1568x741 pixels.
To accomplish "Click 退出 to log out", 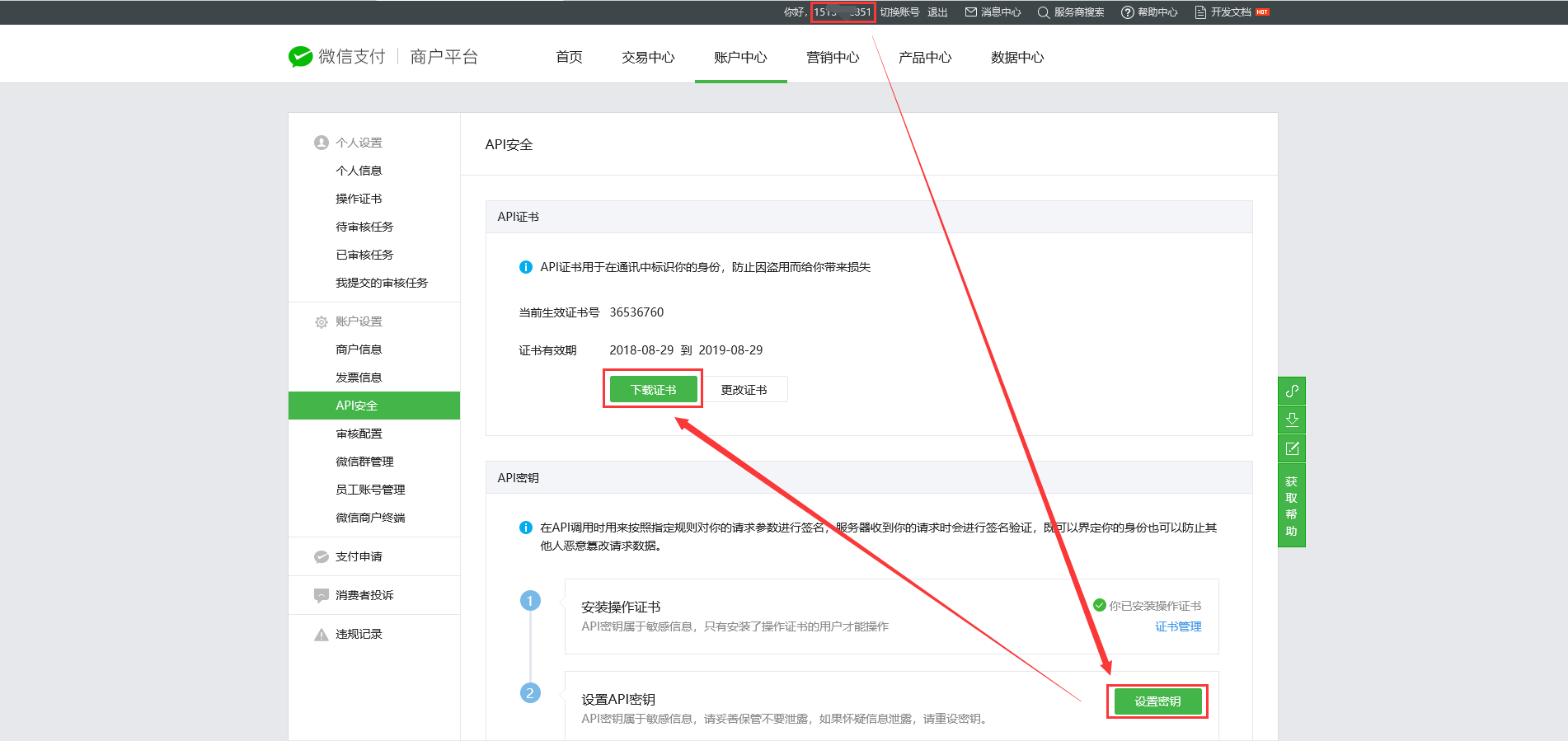I will point(937,12).
